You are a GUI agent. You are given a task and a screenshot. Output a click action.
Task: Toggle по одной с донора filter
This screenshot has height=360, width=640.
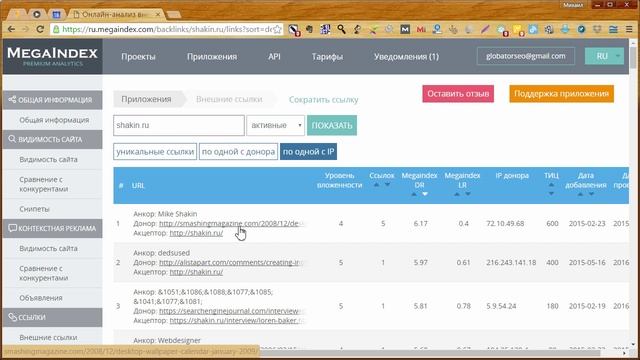coord(238,151)
